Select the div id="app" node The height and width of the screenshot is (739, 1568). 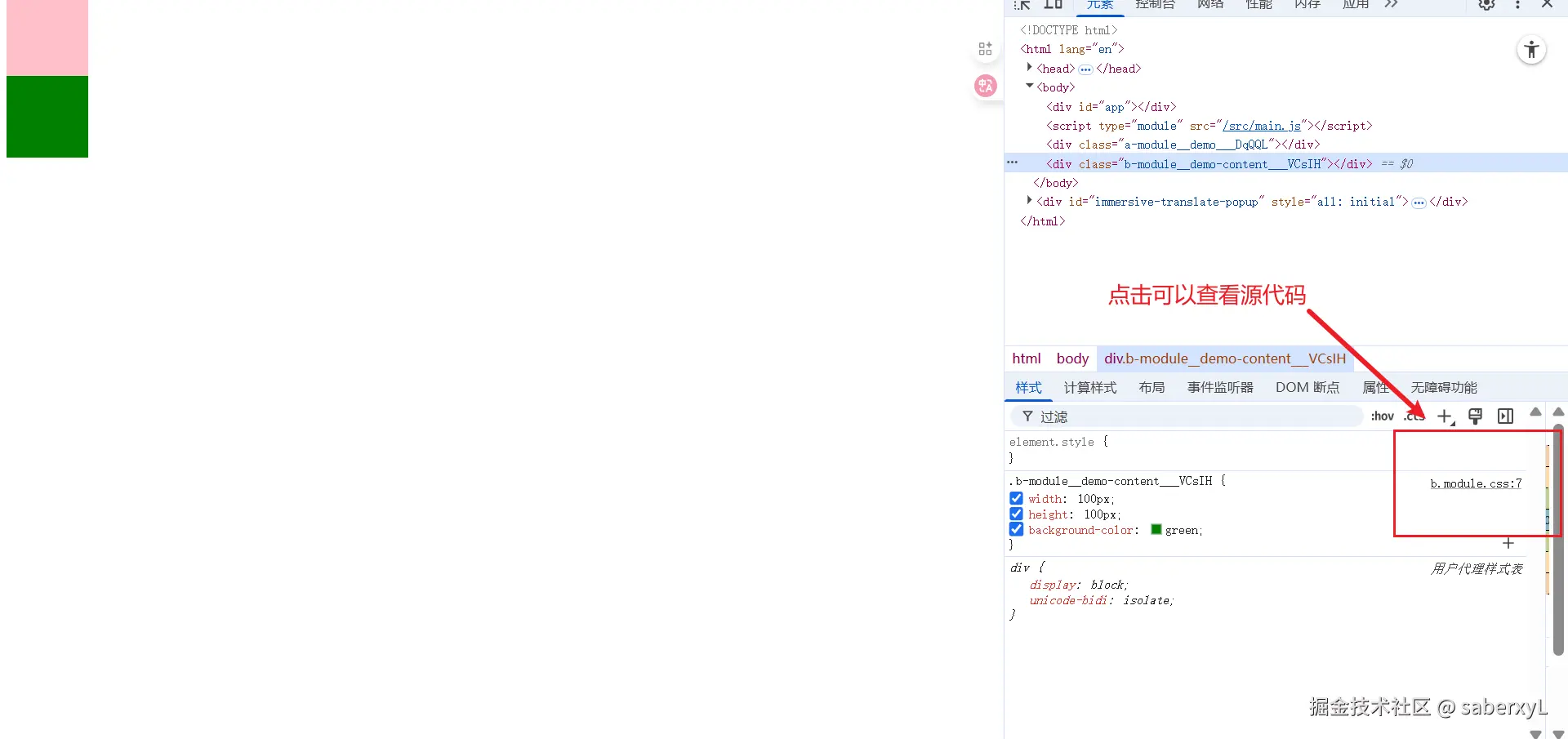[x=1111, y=107]
